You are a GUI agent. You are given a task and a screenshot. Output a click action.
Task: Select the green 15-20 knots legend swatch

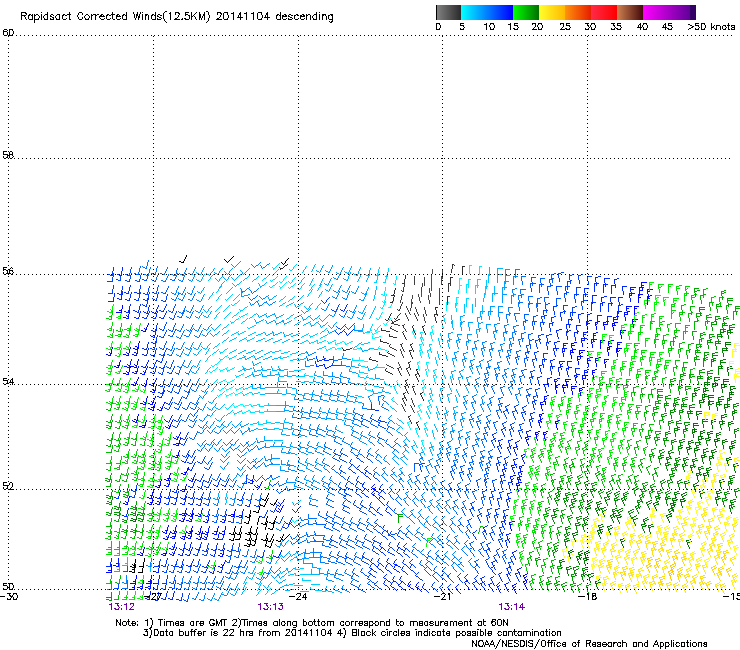[526, 12]
